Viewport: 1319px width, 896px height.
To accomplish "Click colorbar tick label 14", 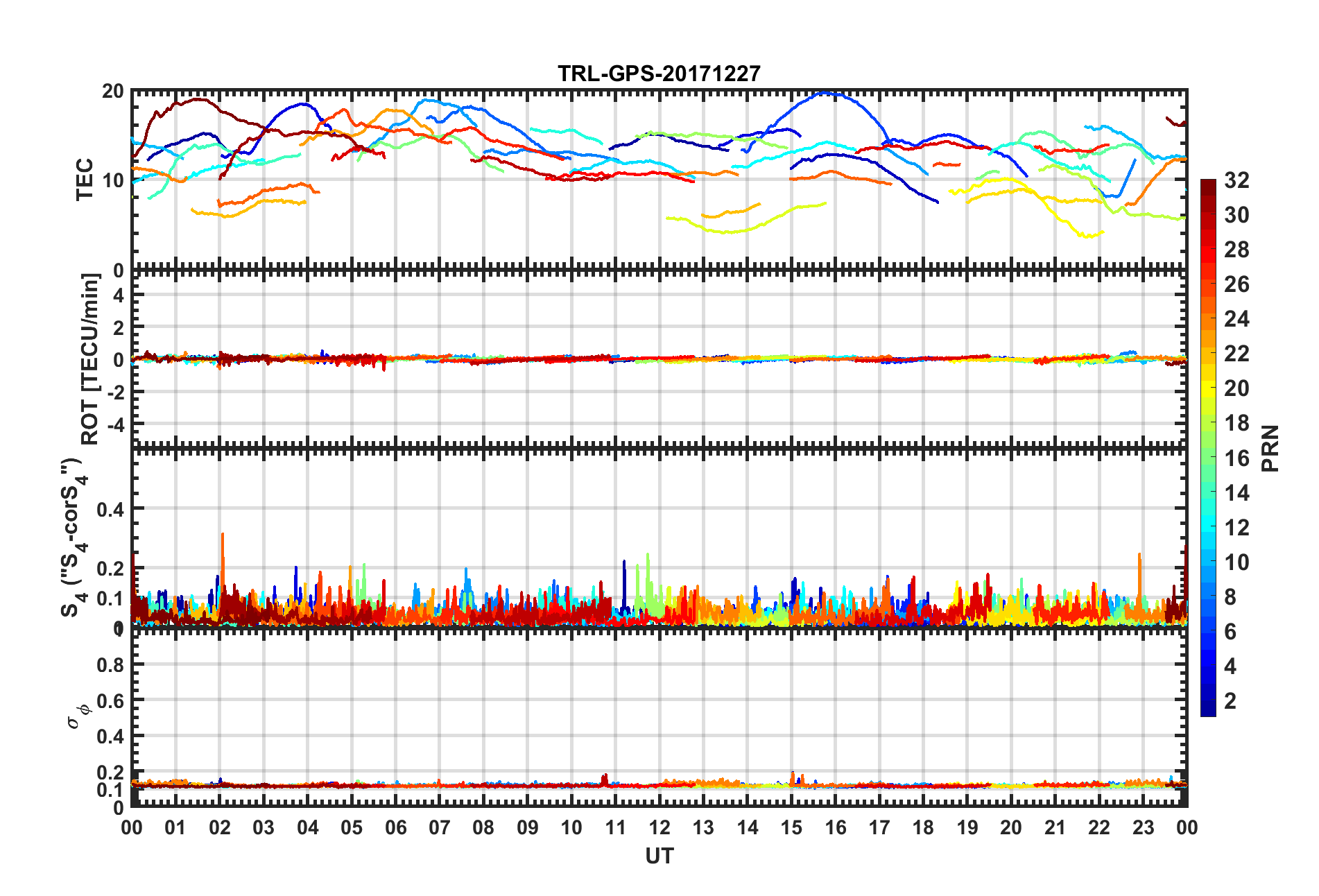I will point(1236,493).
